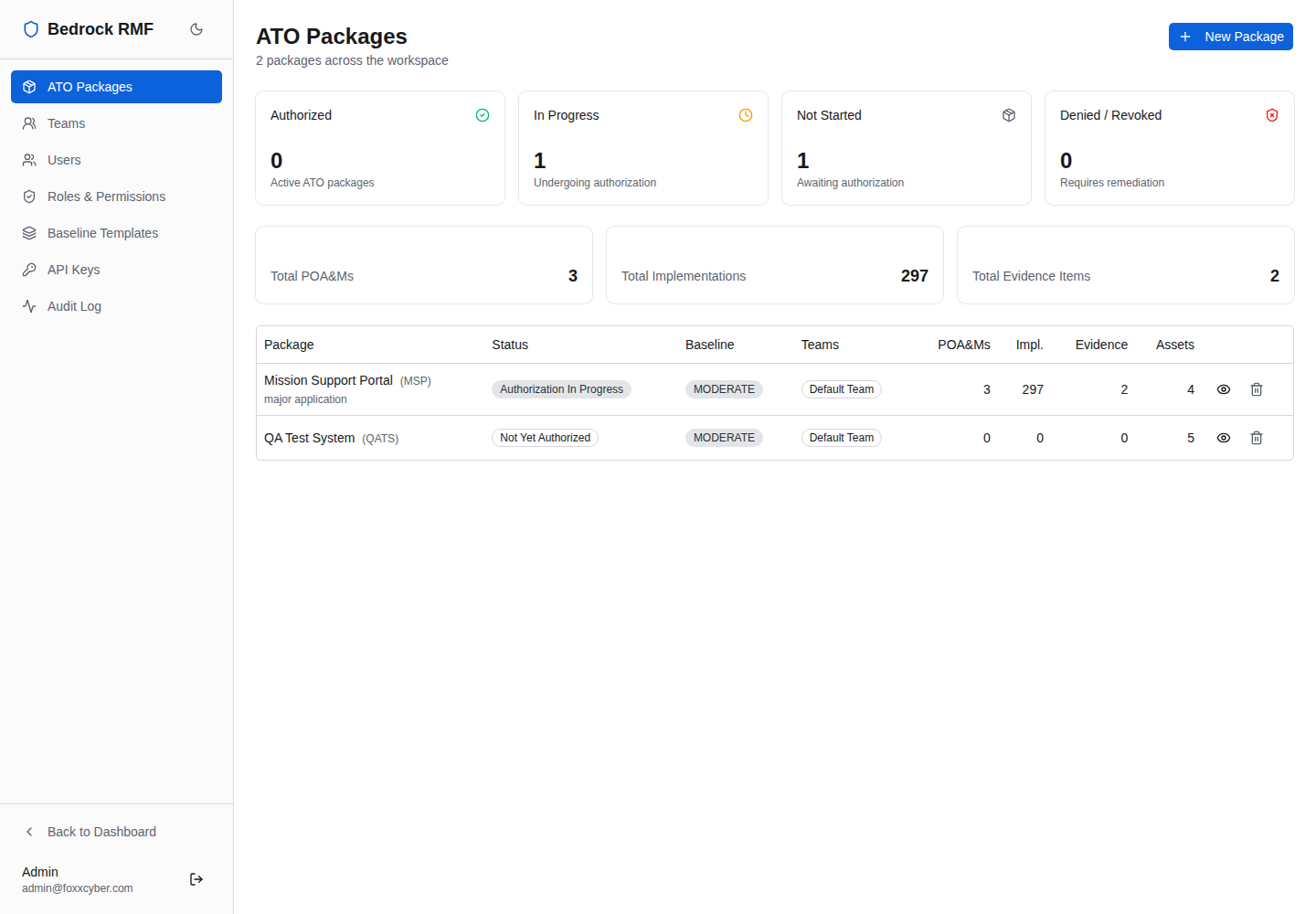Click the Total Evidence Items label
This screenshot has height=914, width=1316.
(1031, 276)
